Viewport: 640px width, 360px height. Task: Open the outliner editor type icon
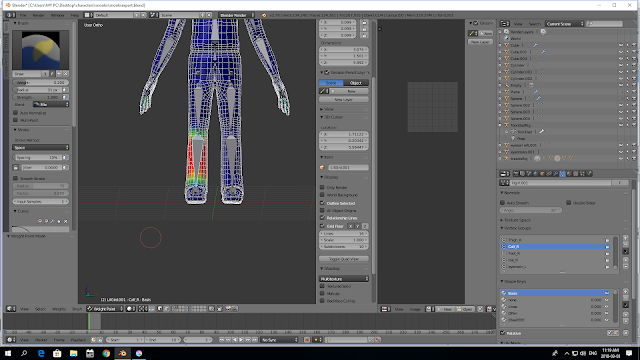[x=505, y=24]
